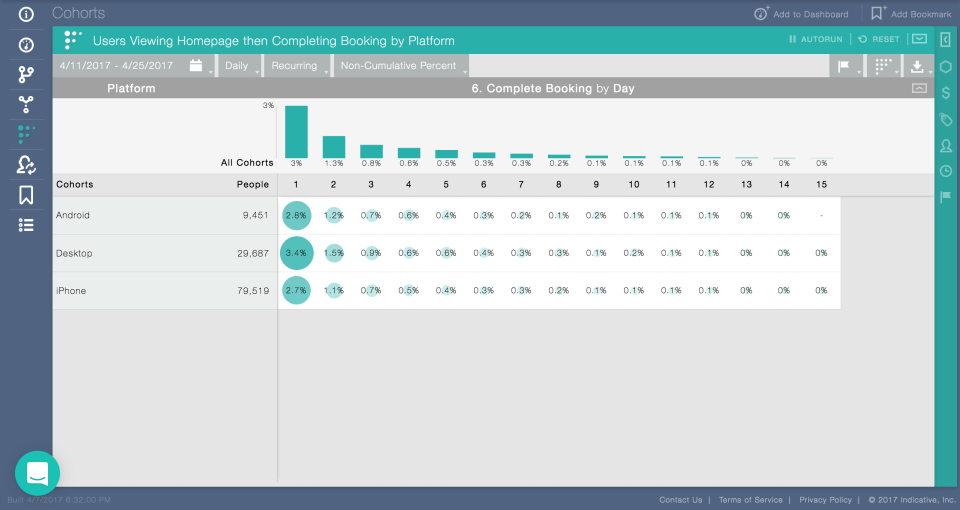Open the list icon in left sidebar
The image size is (960, 510).
[x=26, y=225]
